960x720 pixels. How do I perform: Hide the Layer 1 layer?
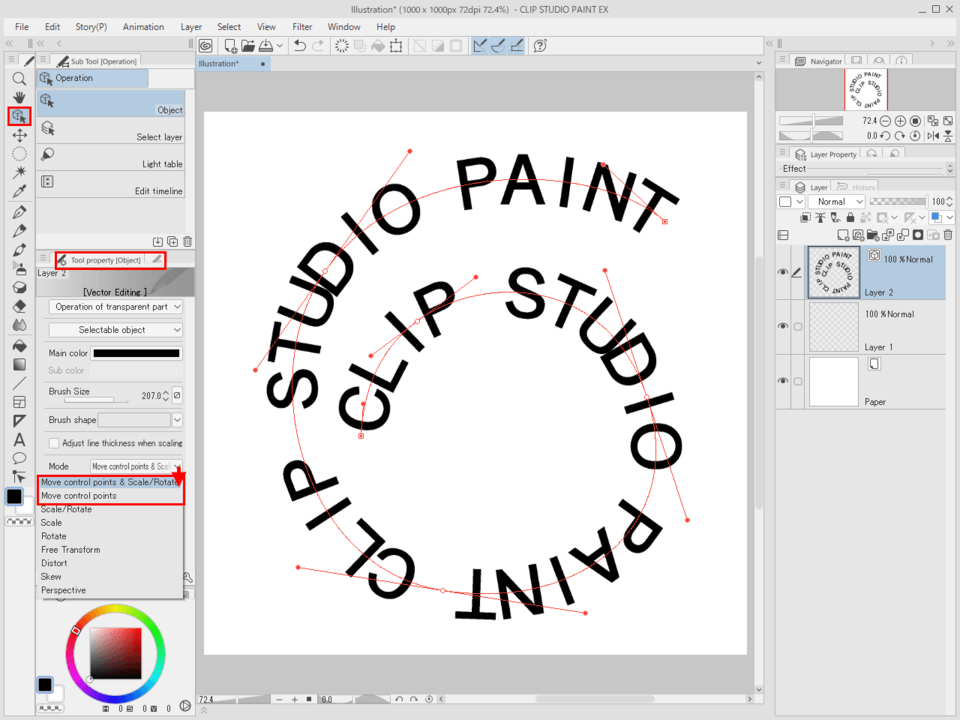pos(783,326)
